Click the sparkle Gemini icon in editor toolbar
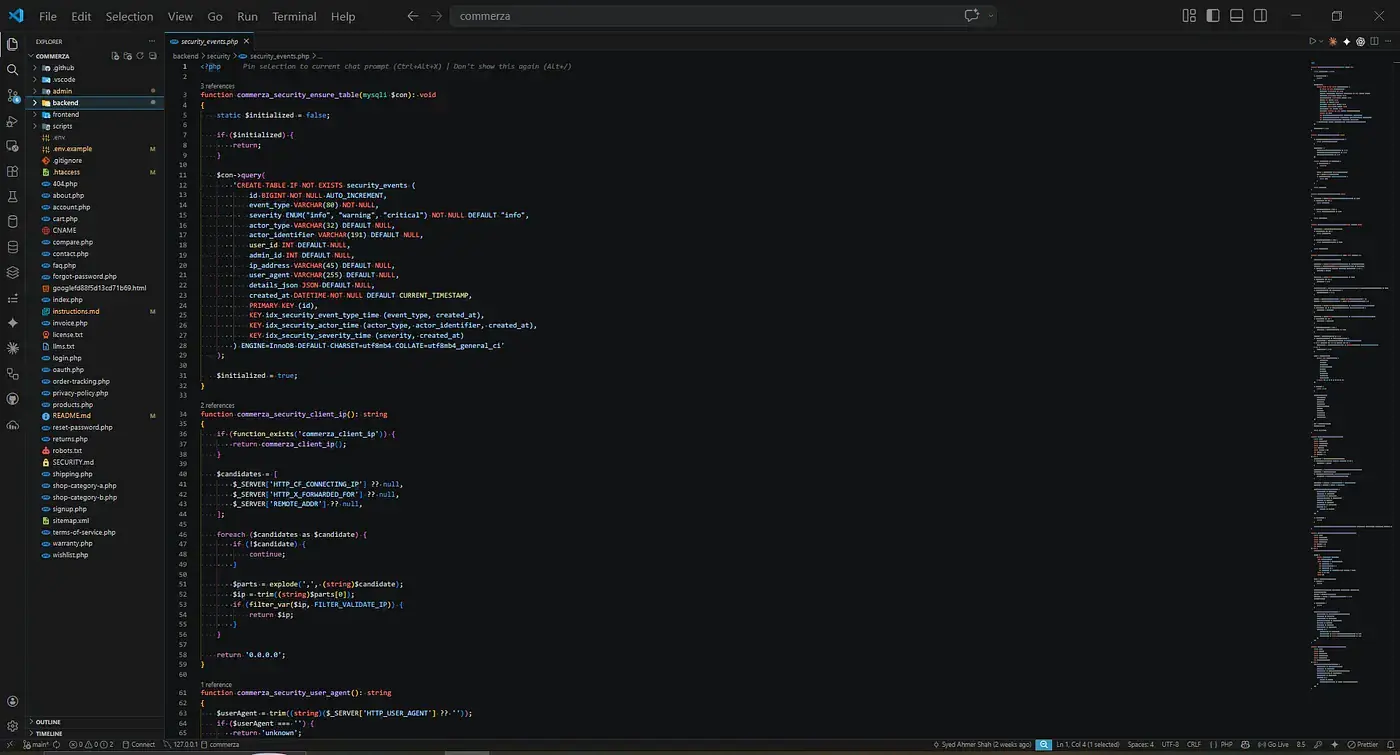Image resolution: width=1400 pixels, height=755 pixels. click(1347, 41)
